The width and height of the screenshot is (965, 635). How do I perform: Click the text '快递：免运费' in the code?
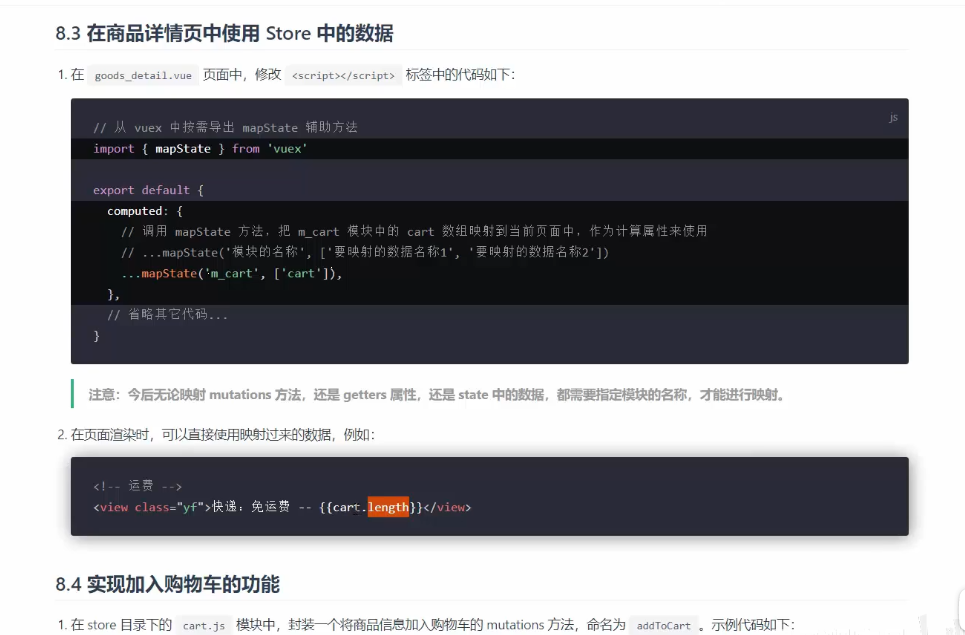(x=251, y=506)
